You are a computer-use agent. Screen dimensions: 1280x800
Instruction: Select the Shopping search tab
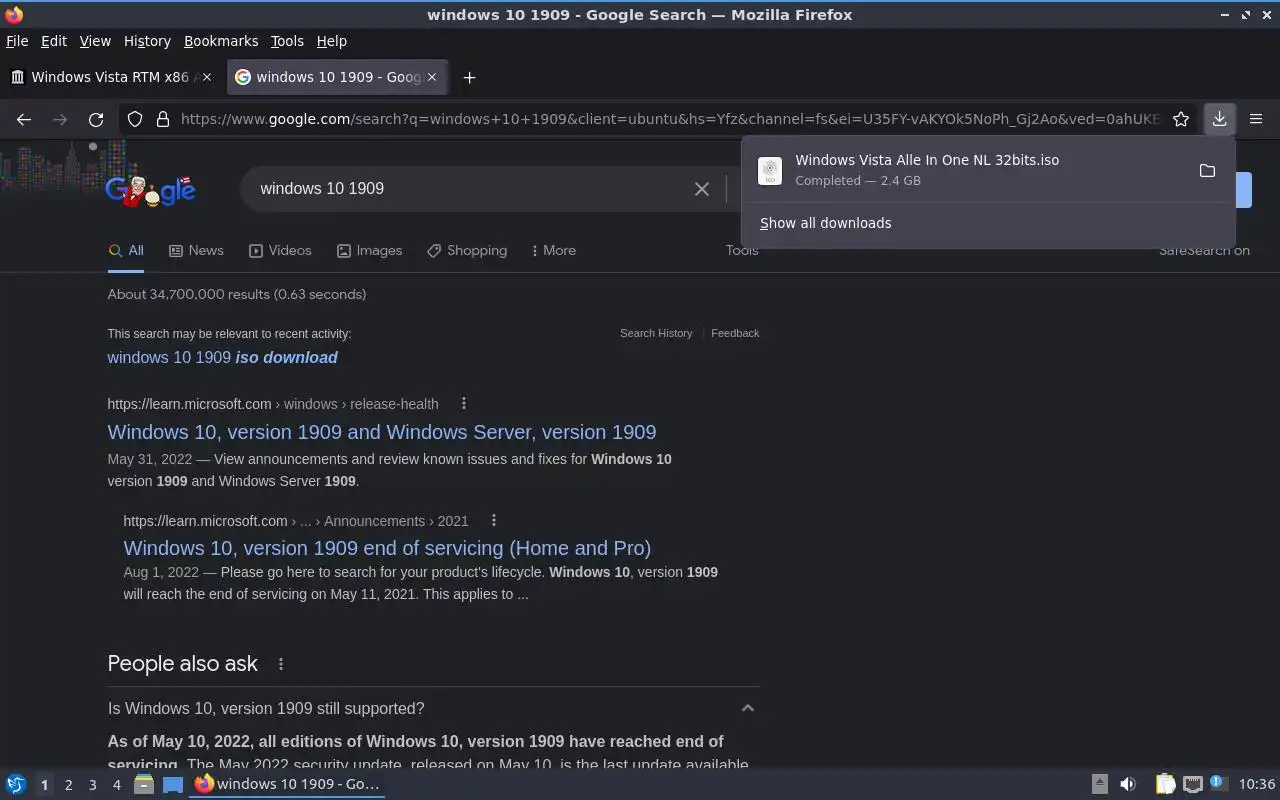[x=466, y=250]
